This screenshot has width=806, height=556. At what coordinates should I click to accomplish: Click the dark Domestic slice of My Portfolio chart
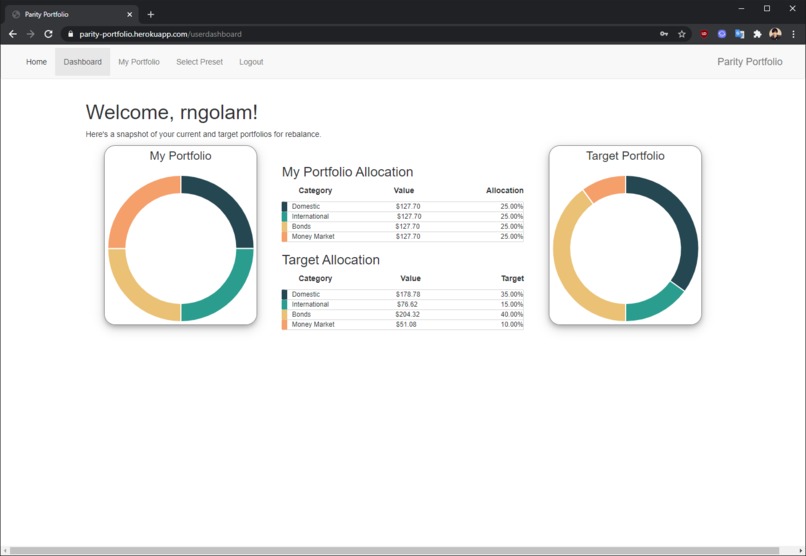[x=227, y=202]
